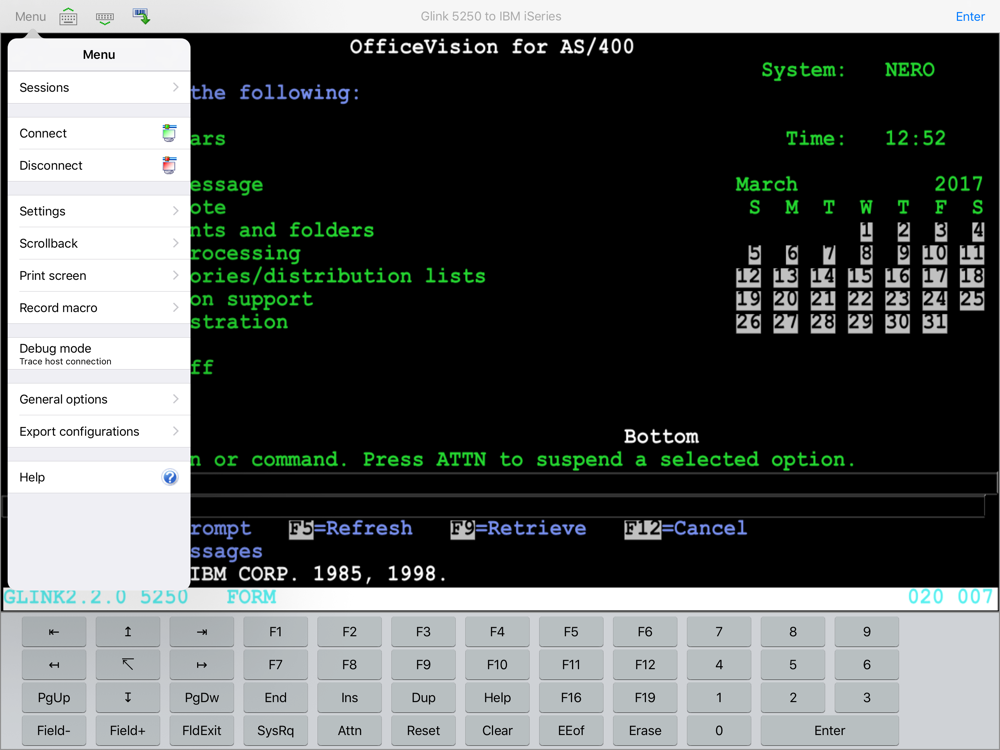The image size is (1000, 750).
Task: Click the F12 function key button
Action: [x=645, y=665]
